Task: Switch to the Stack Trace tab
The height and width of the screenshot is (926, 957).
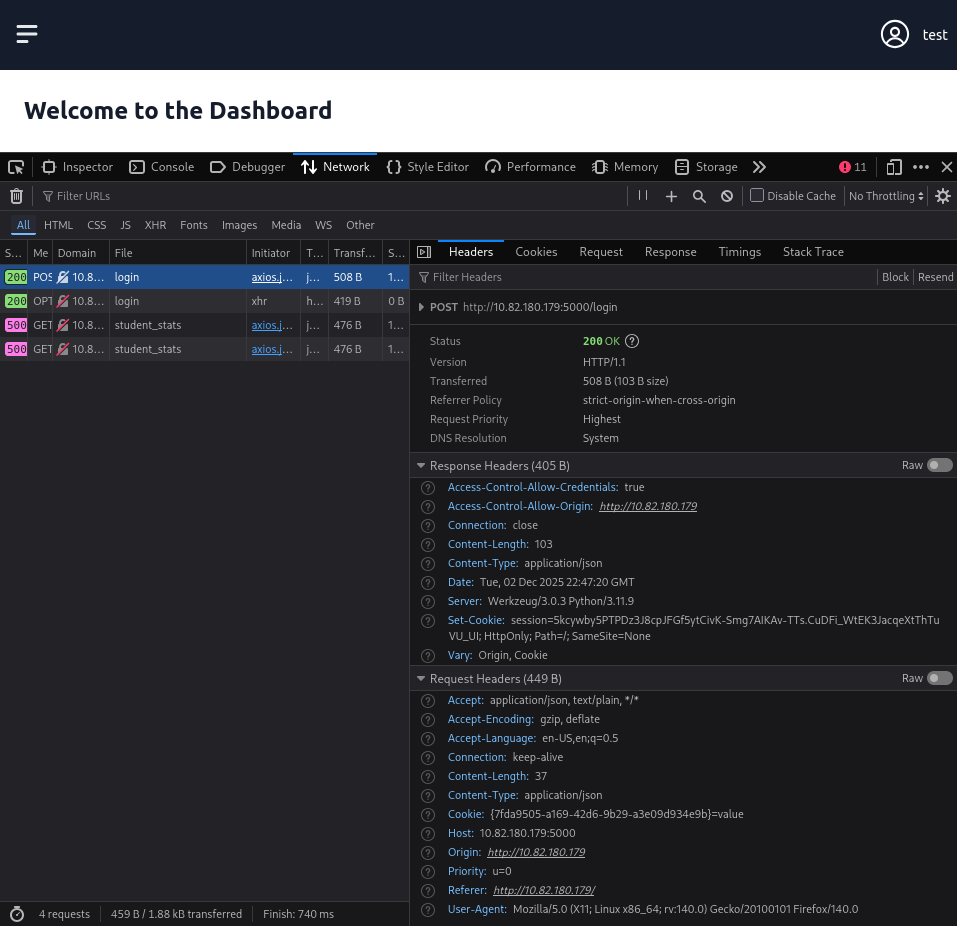Action: 813,252
